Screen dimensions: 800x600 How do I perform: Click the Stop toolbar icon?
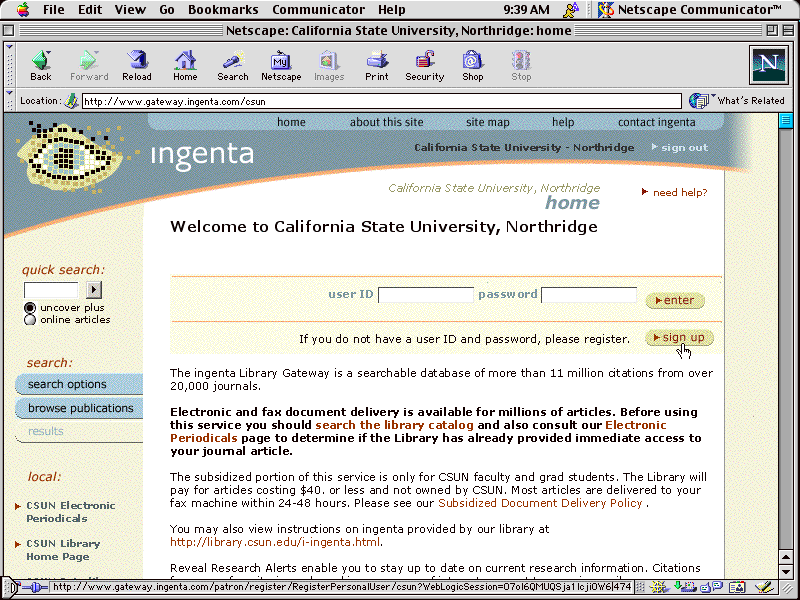pyautogui.click(x=521, y=66)
